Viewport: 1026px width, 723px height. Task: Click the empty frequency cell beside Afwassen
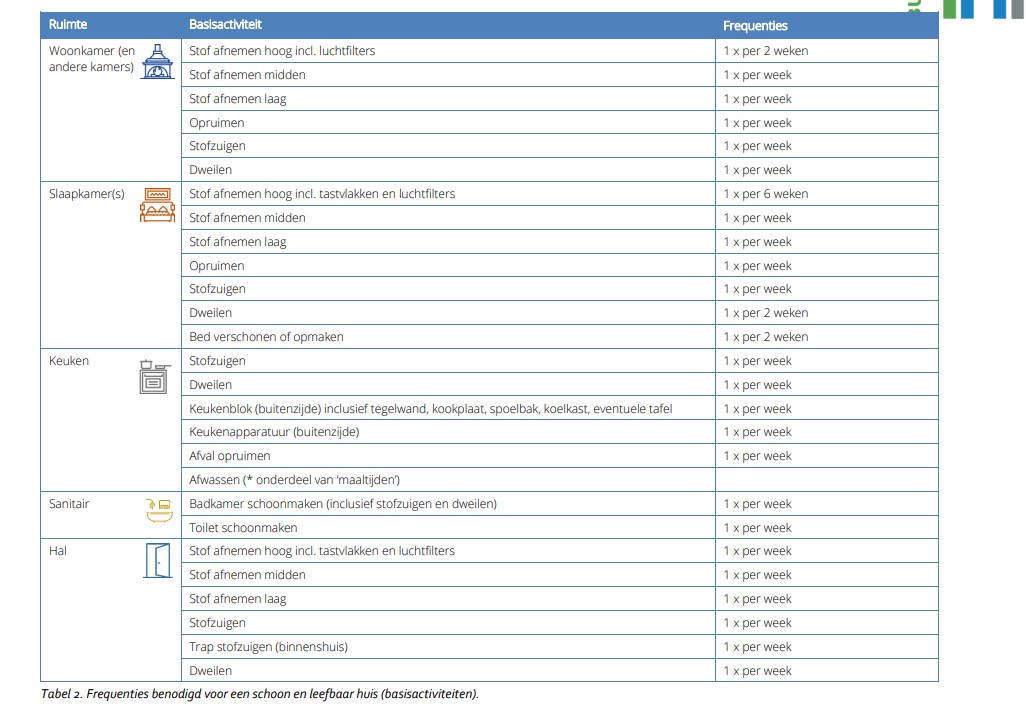coord(826,480)
